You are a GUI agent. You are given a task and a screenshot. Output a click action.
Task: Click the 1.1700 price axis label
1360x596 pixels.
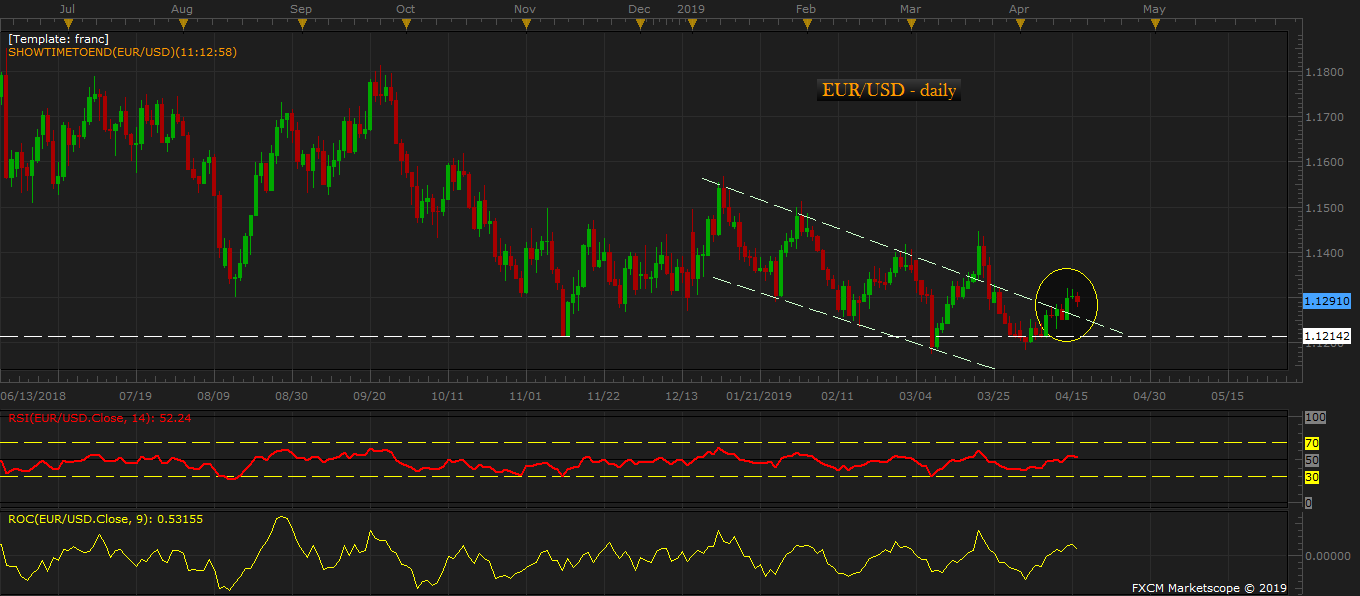click(x=1326, y=118)
